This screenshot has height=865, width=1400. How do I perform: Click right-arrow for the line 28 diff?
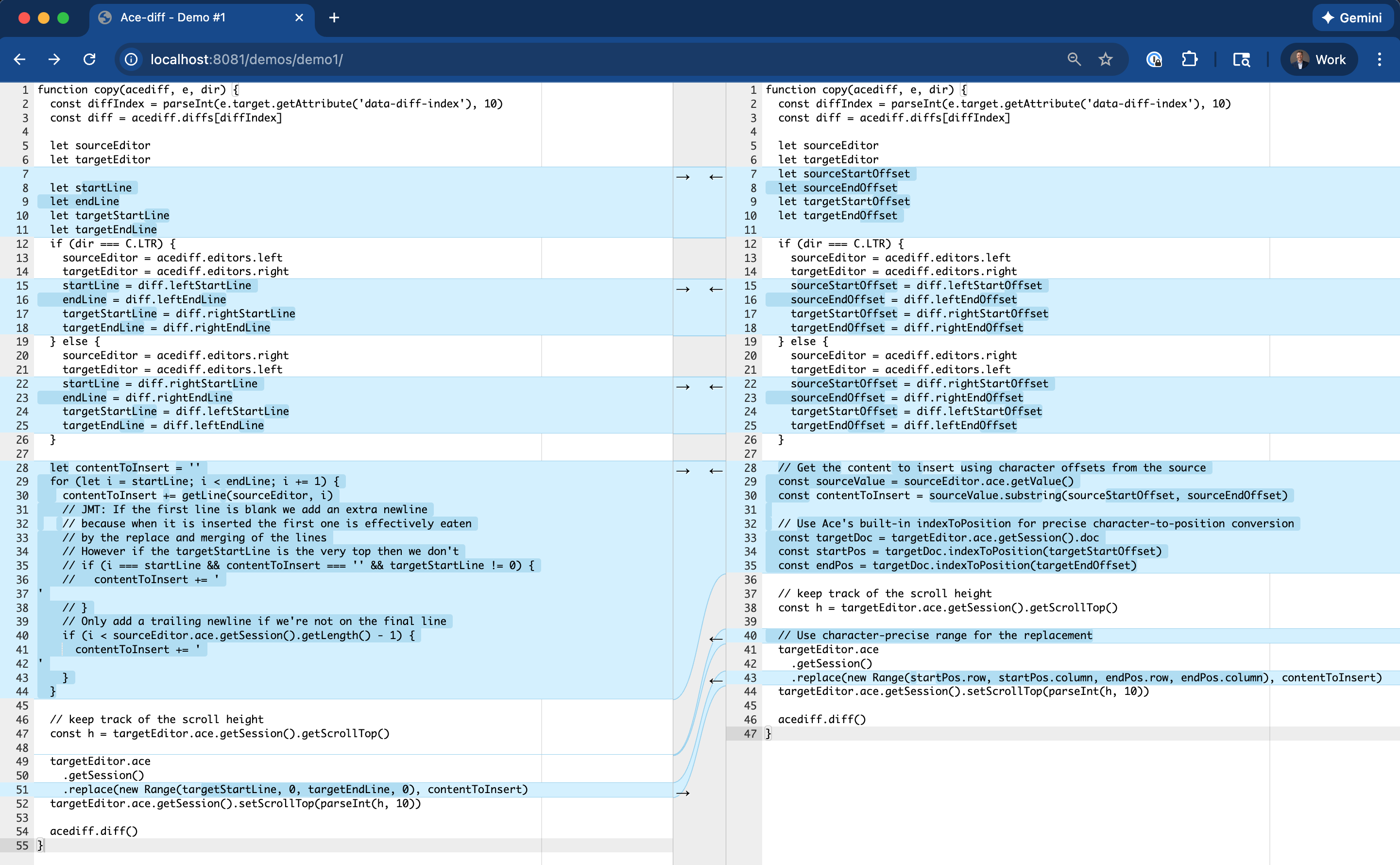[683, 471]
